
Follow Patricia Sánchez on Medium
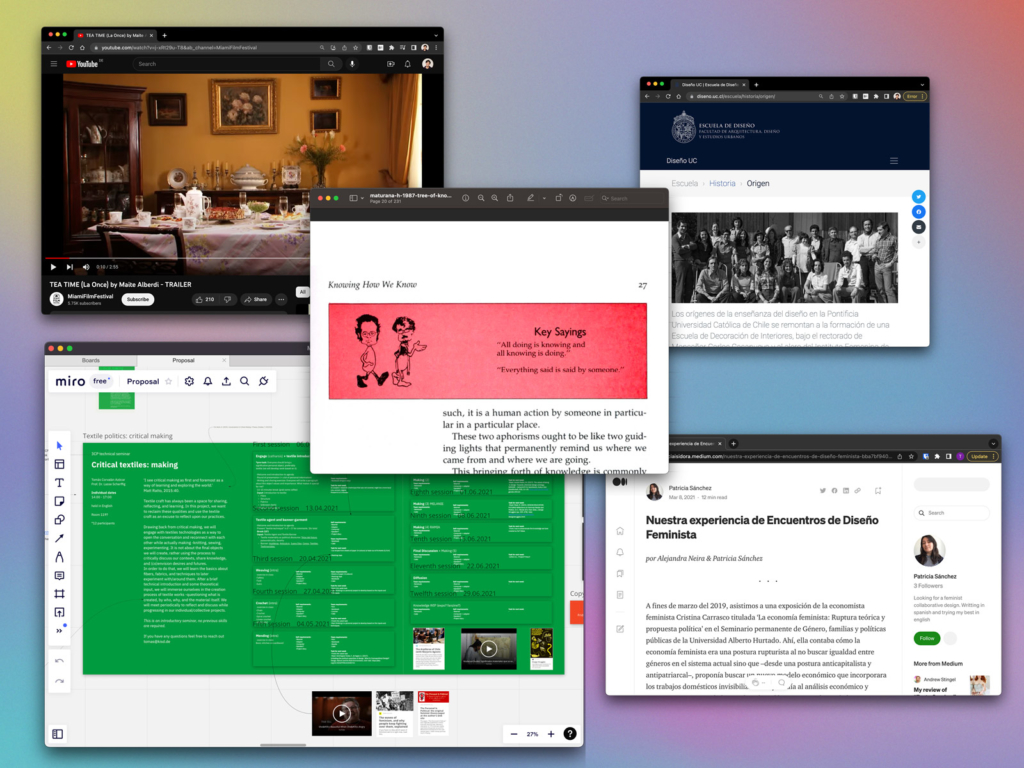(x=926, y=638)
